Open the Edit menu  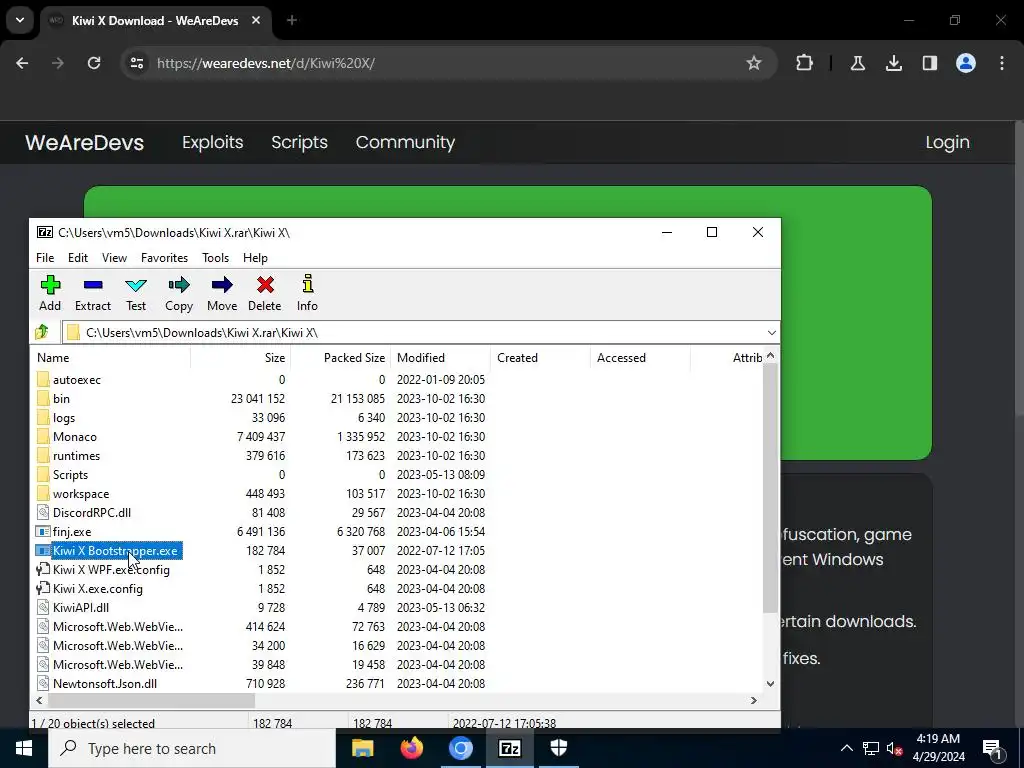[78, 258]
